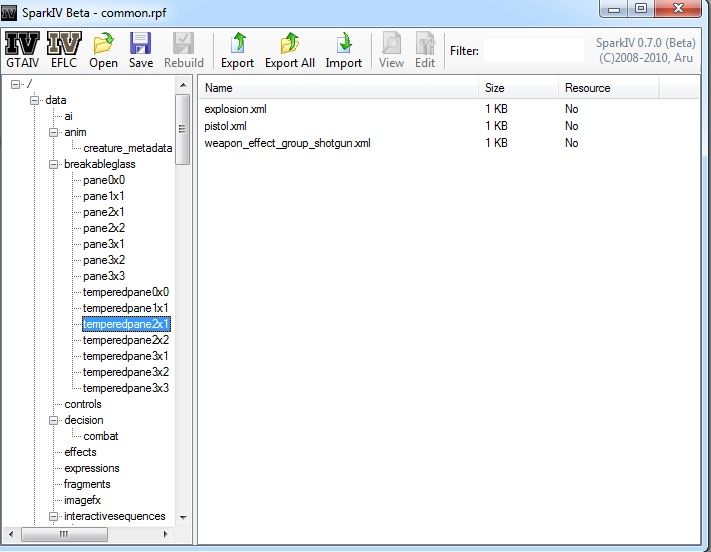This screenshot has height=552, width=711.
Task: Sort list by Resource column header
Action: pyautogui.click(x=609, y=88)
